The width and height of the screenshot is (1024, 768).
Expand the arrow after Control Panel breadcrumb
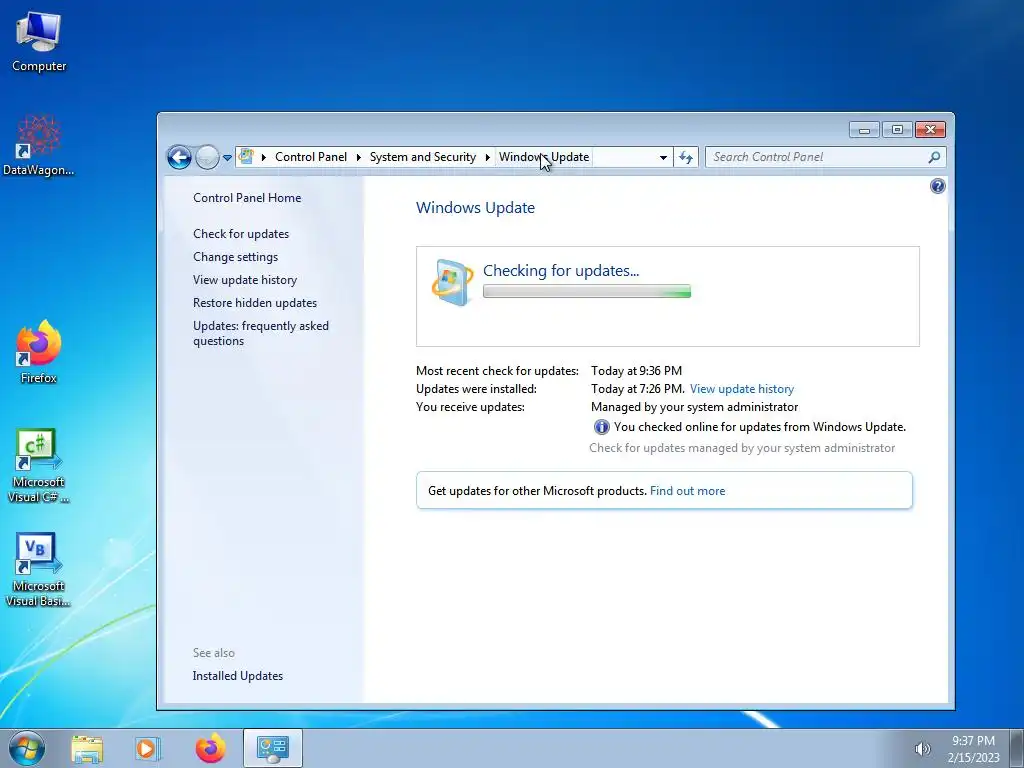359,157
